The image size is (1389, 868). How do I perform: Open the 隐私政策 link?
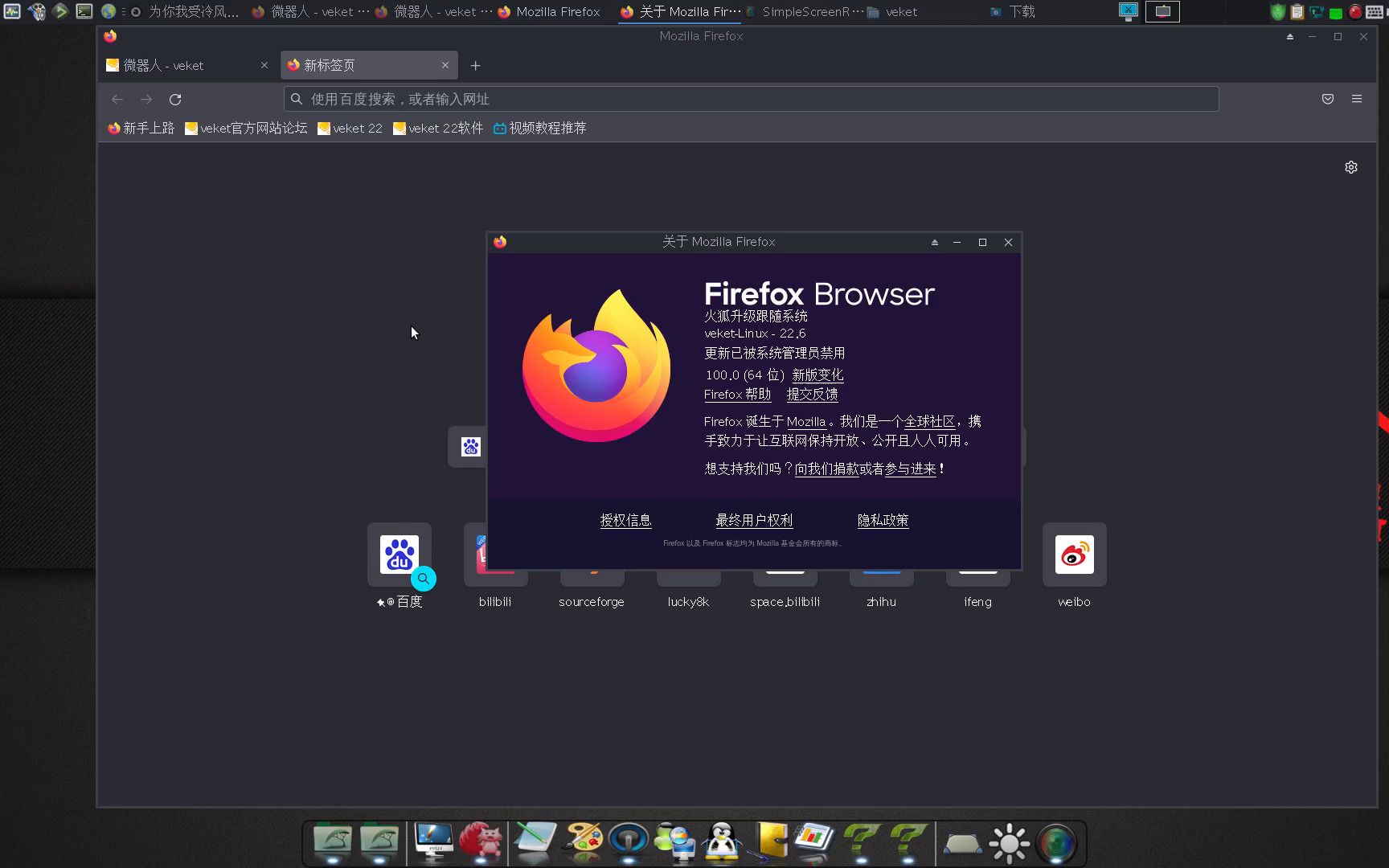(883, 520)
